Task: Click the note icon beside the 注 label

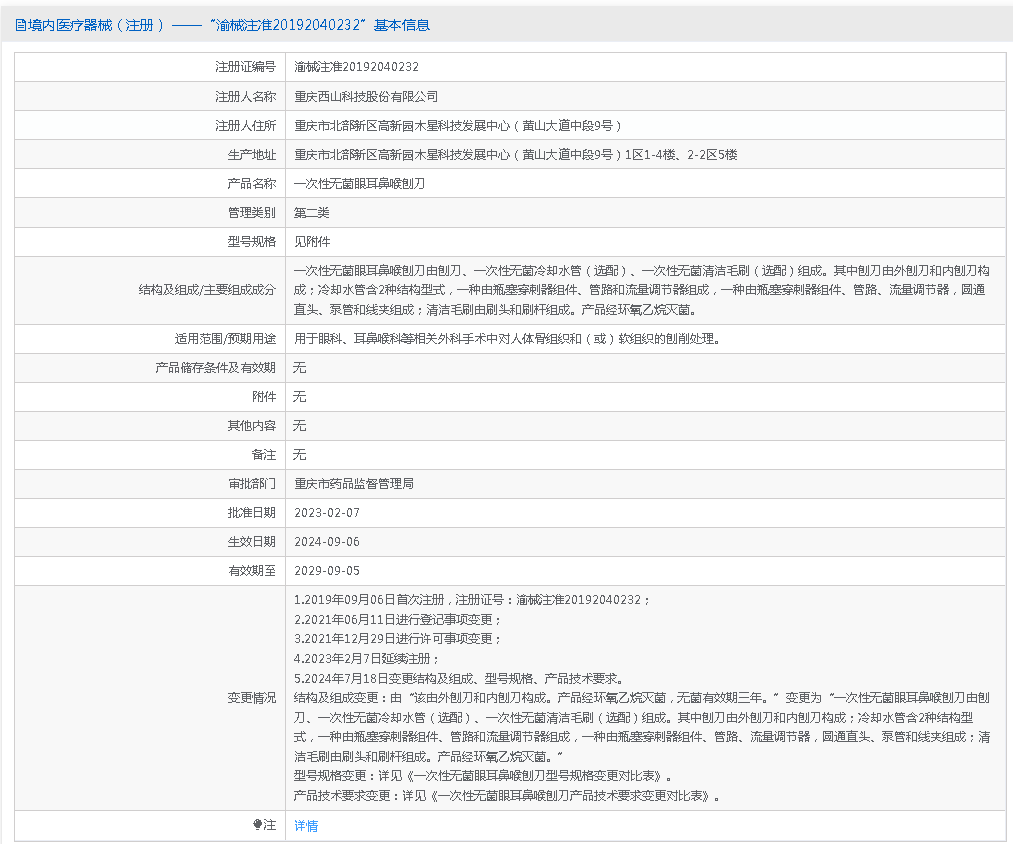Action: pos(257,826)
